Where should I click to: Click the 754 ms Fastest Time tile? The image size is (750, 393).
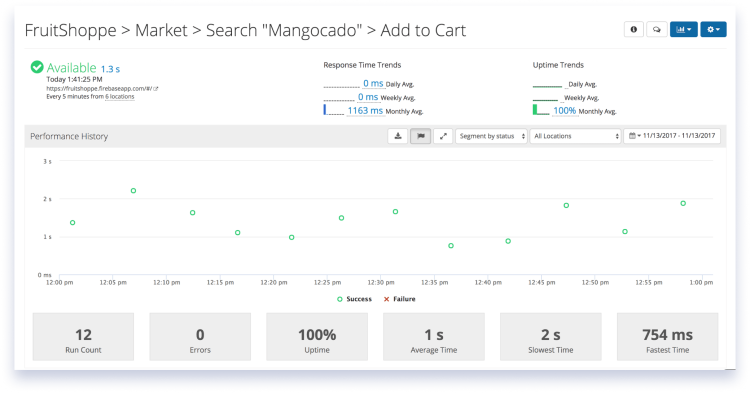[x=667, y=337]
